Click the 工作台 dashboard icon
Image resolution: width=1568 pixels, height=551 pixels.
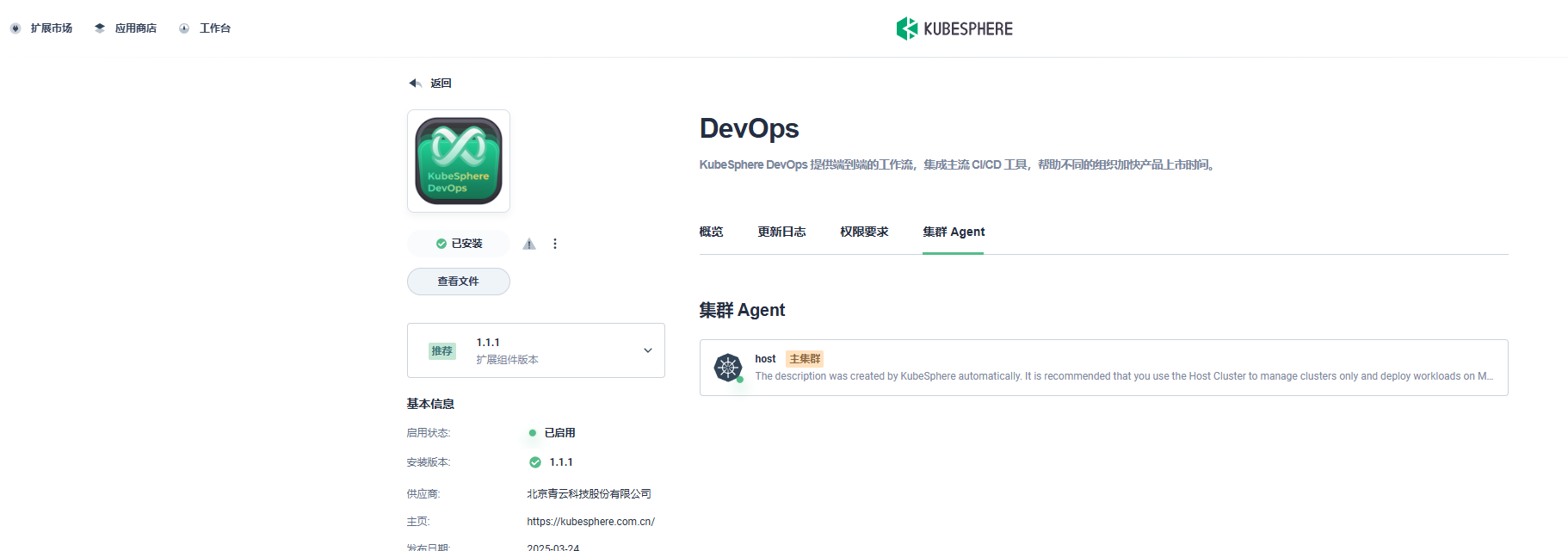pyautogui.click(x=184, y=28)
